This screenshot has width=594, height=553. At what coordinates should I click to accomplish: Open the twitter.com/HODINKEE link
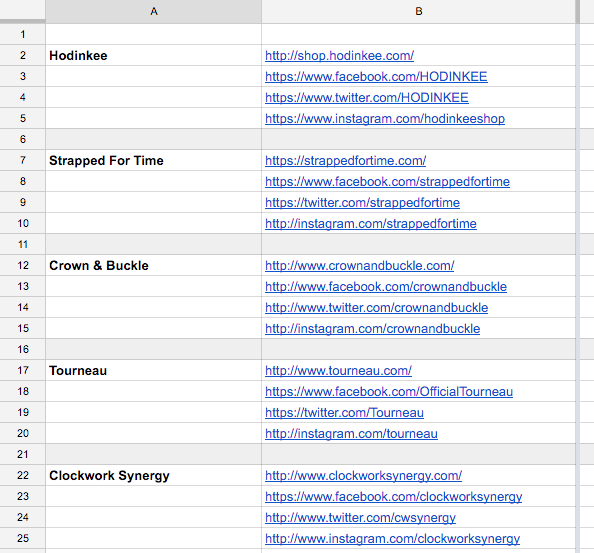[366, 98]
